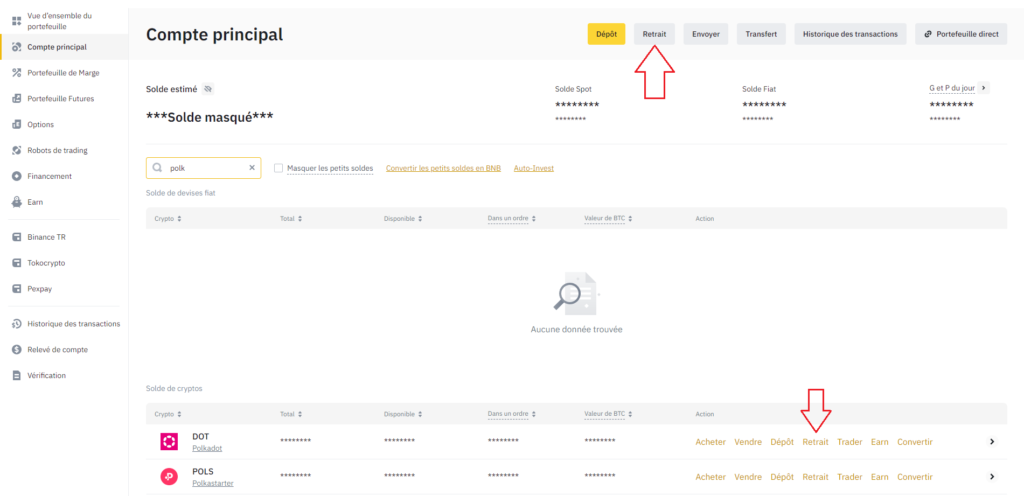Click the Retrait button in header
Viewport: 1024px width, 496px height.
(x=654, y=34)
